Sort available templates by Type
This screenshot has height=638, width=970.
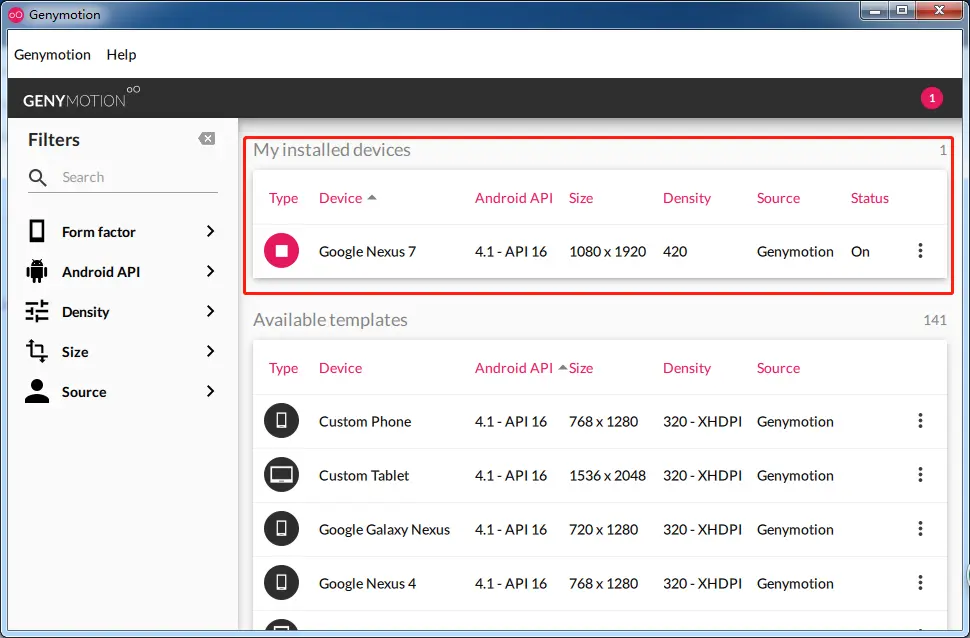[x=283, y=369]
